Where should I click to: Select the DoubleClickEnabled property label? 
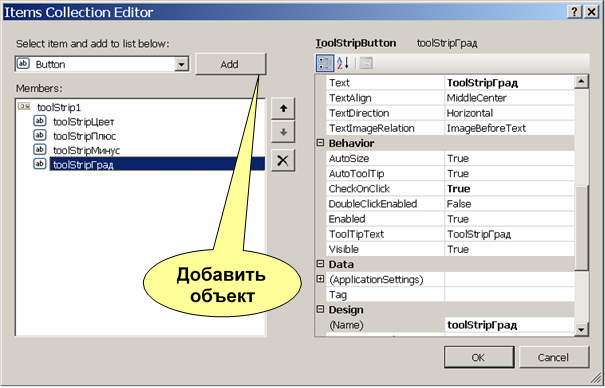373,204
